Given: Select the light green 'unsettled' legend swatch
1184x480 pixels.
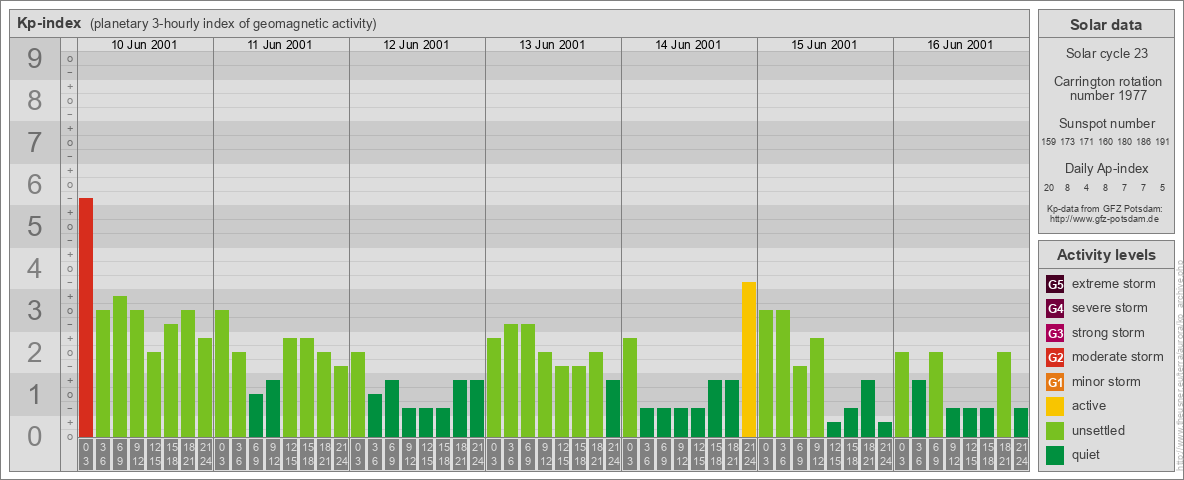Looking at the screenshot, I should [1055, 431].
